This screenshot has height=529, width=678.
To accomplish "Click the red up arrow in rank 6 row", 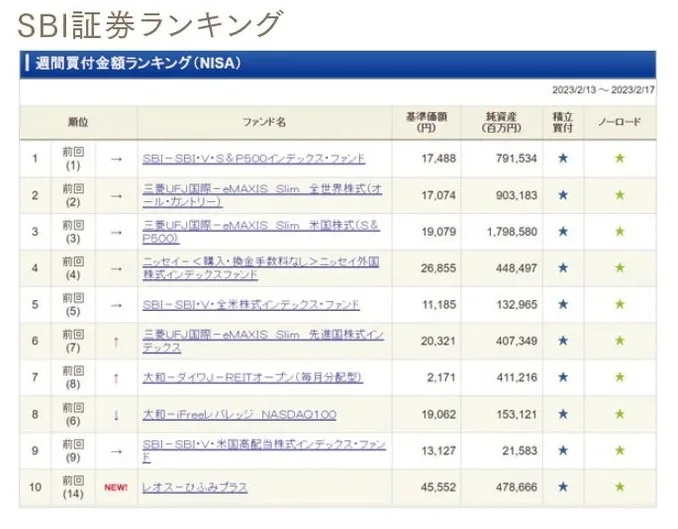I will point(116,342).
